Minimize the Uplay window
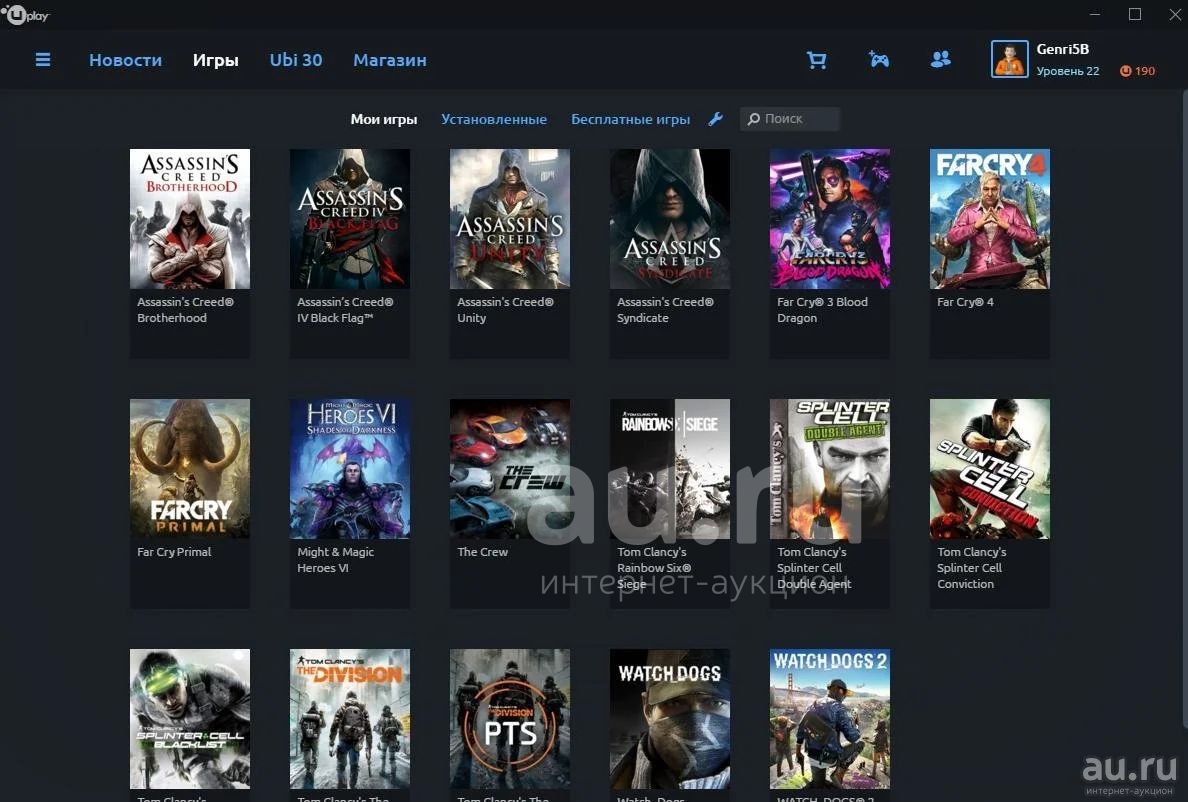 (x=1095, y=14)
